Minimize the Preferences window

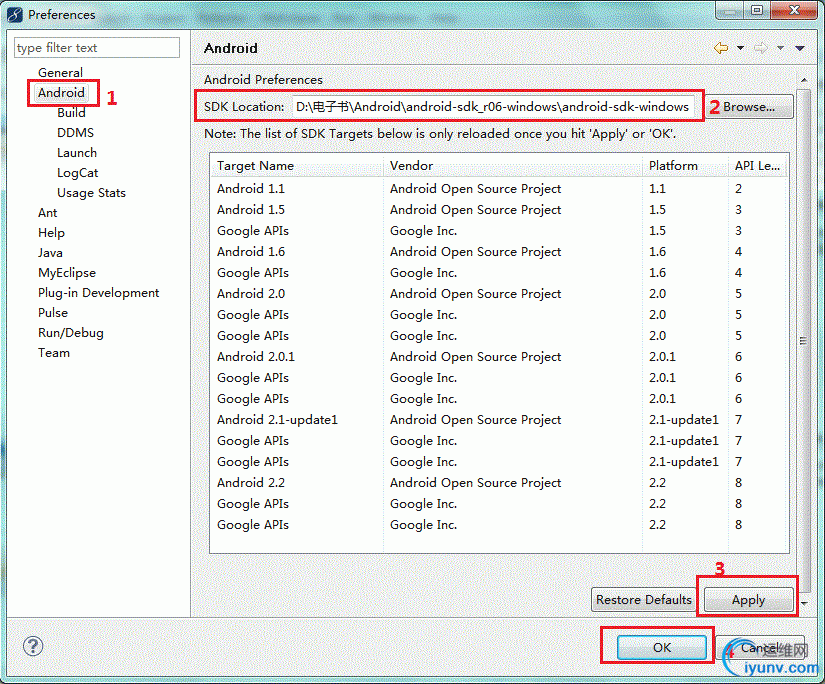pos(729,11)
